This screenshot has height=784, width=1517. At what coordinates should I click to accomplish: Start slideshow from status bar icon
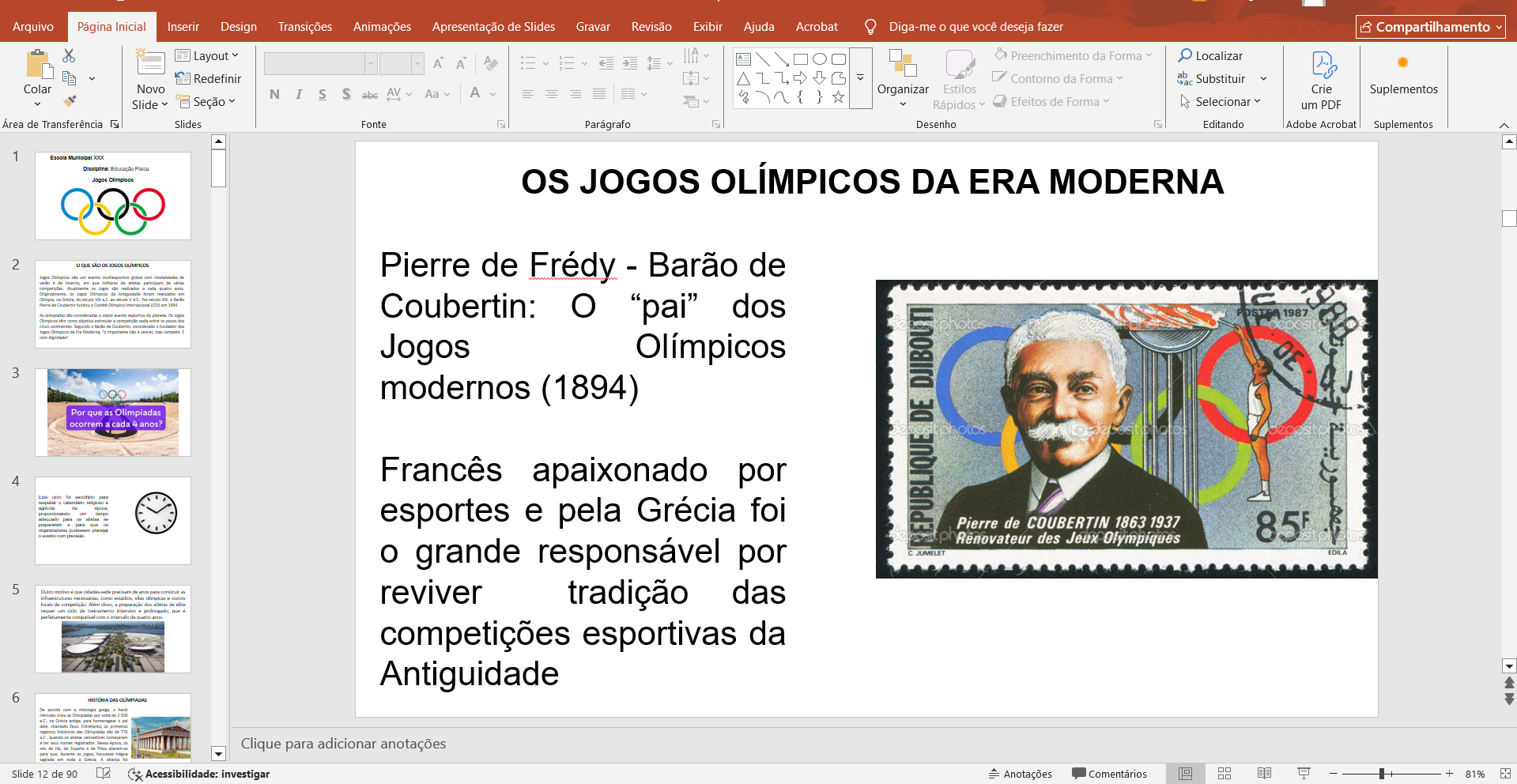coord(1304,774)
